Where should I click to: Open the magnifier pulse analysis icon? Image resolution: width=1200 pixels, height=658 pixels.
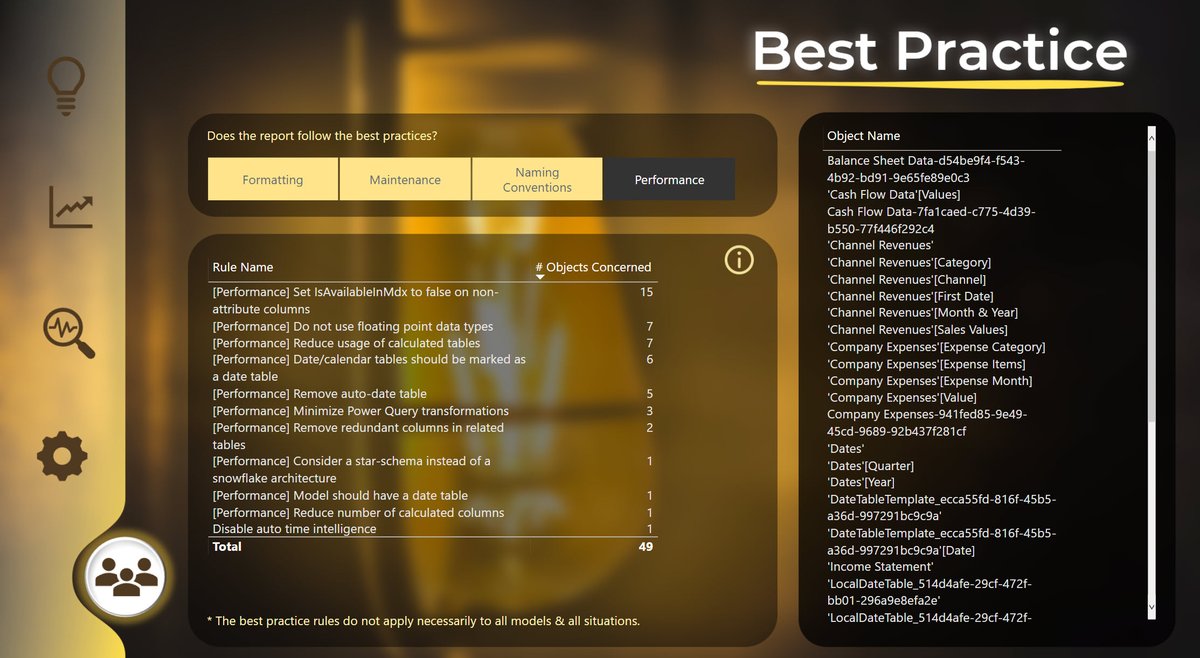[69, 333]
